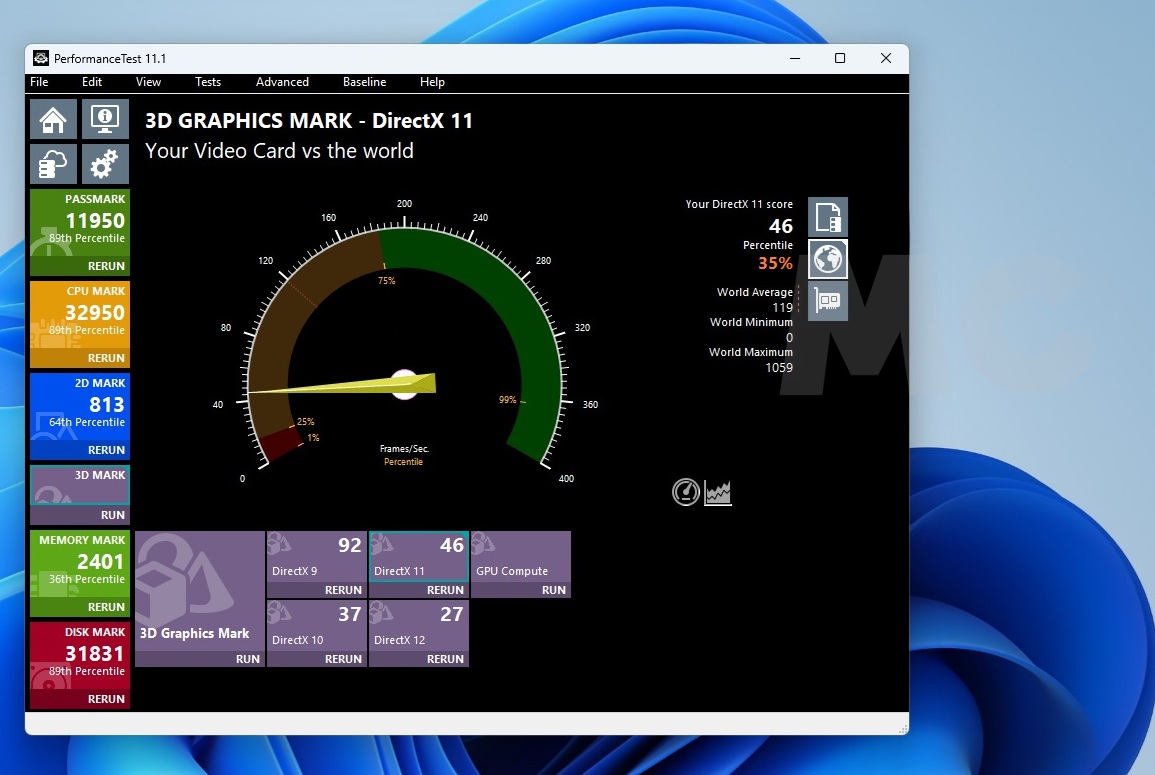Open the Edit menu

click(92, 82)
